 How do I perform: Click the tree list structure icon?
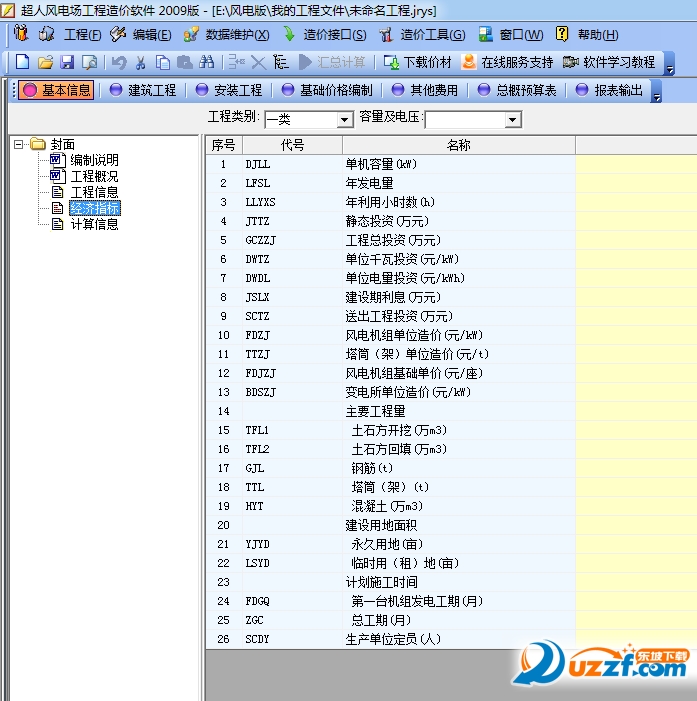point(281,62)
